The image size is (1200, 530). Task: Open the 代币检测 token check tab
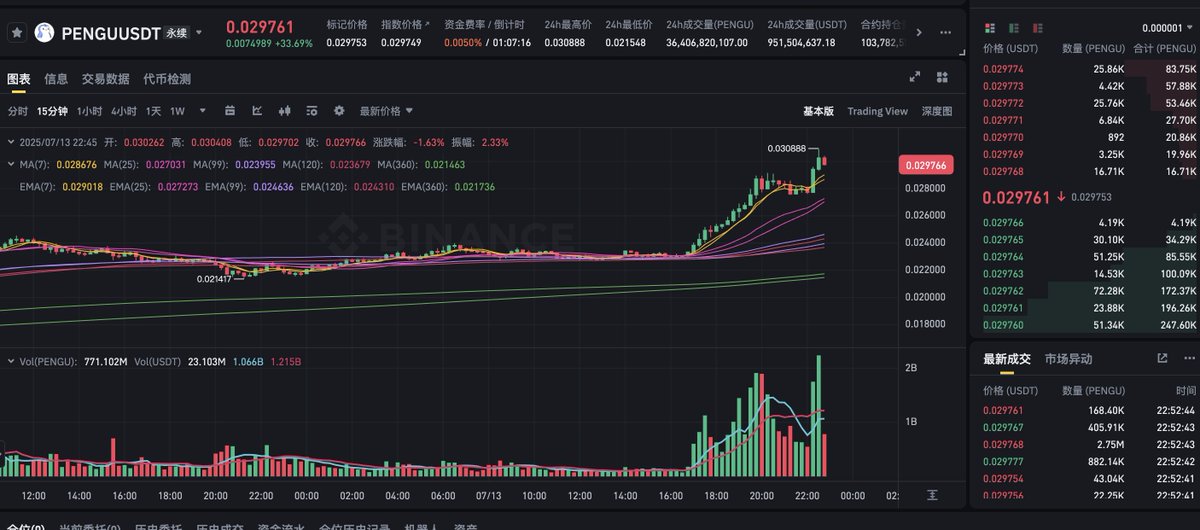tap(167, 79)
